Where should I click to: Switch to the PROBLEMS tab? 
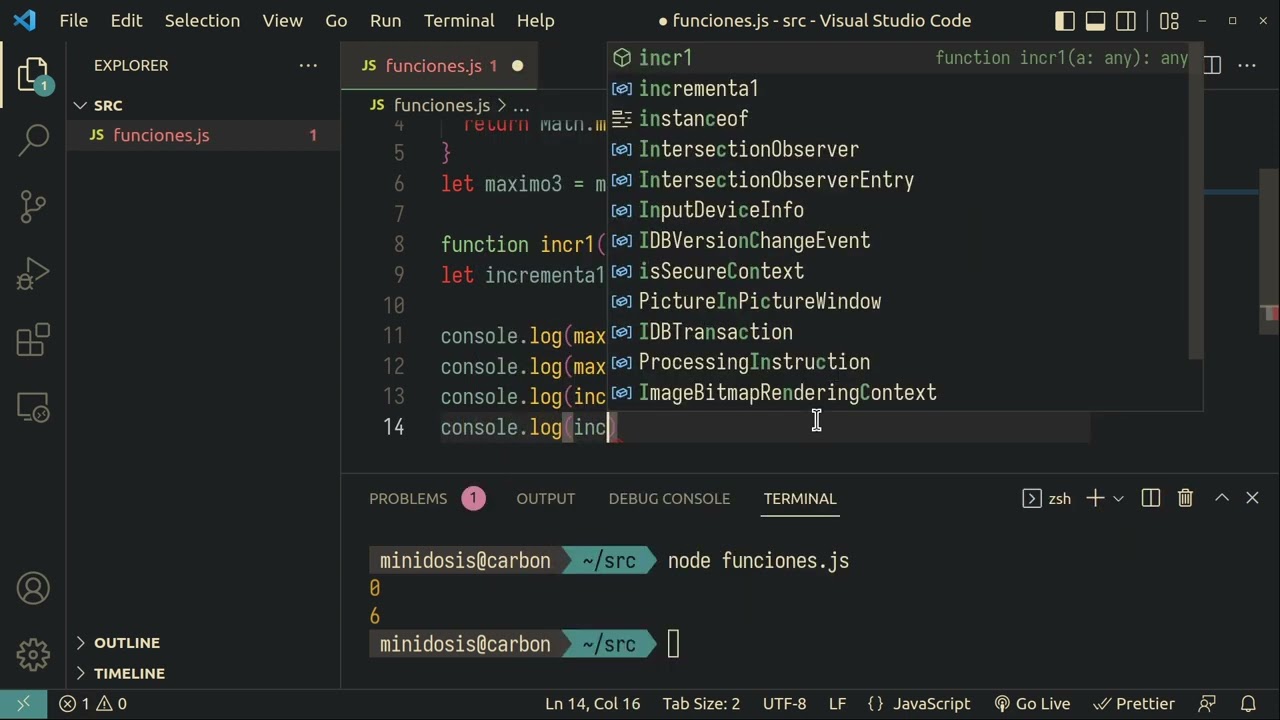point(427,498)
